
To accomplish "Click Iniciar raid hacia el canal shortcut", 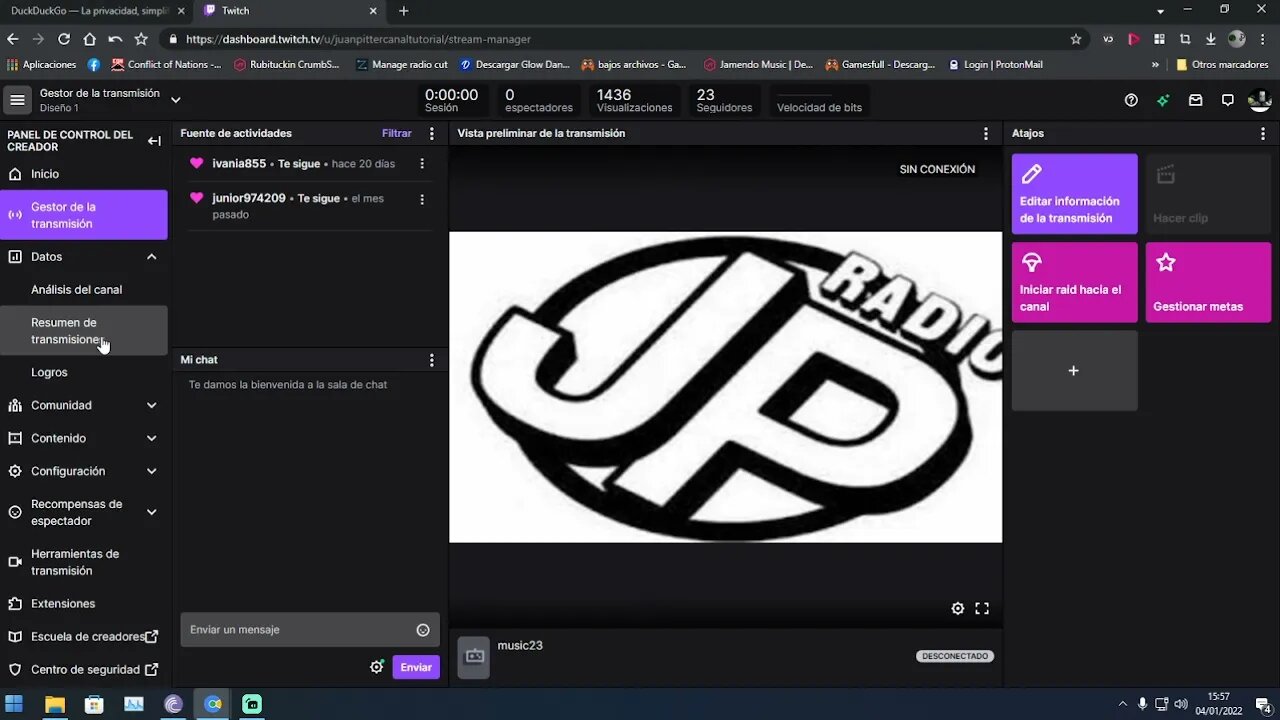I will [x=1074, y=282].
